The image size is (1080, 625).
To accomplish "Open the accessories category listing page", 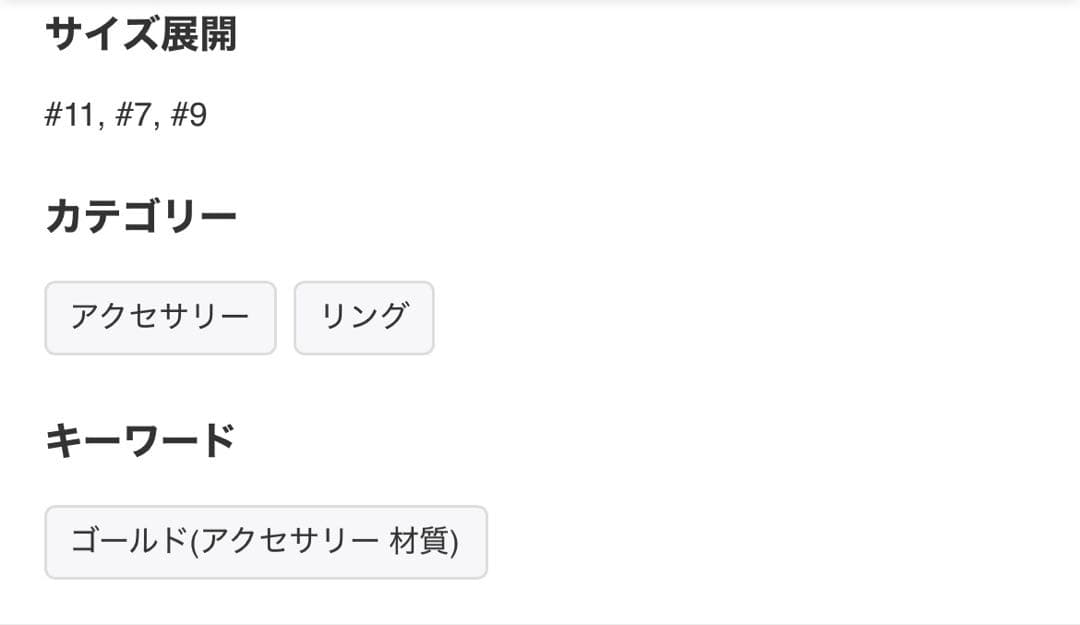I will click(x=160, y=318).
